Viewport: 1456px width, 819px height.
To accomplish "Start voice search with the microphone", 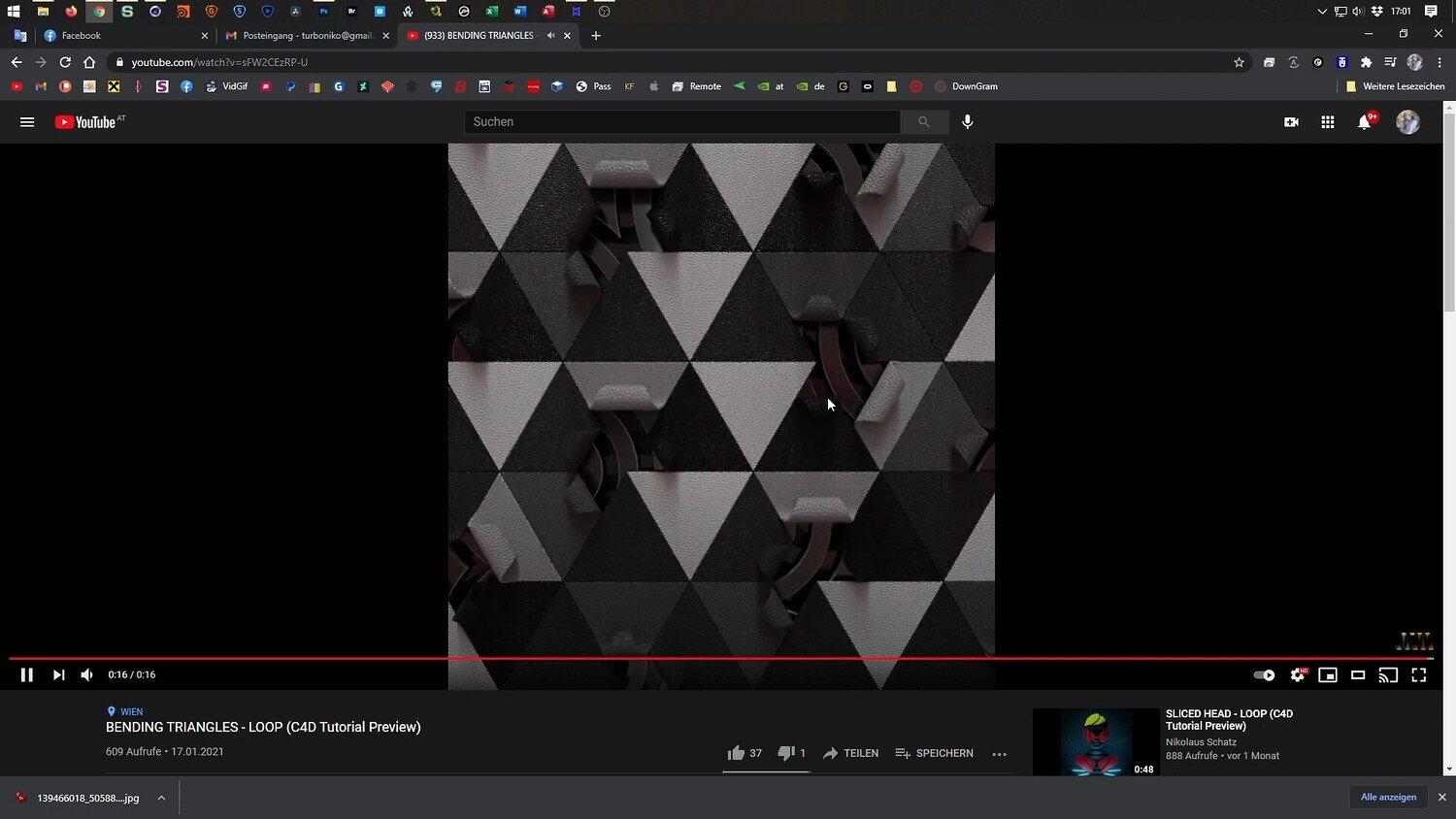I will [x=968, y=122].
